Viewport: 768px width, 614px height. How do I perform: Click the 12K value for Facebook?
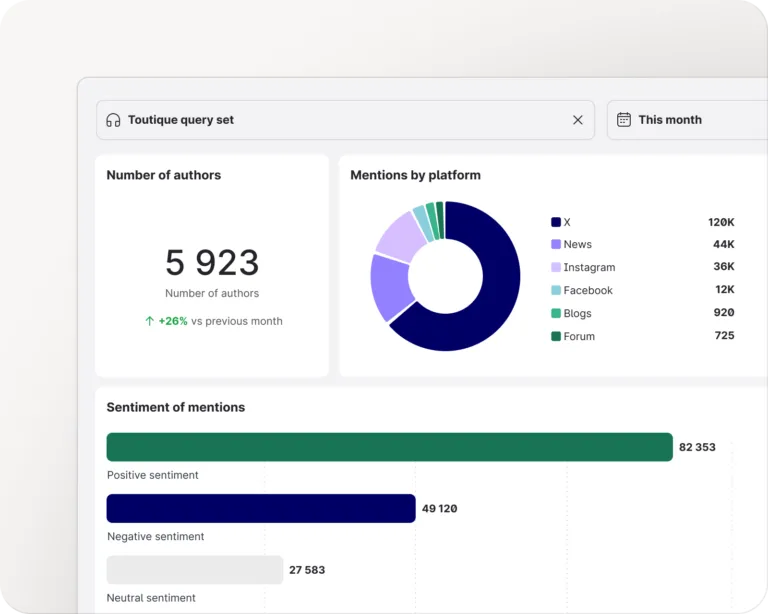tap(724, 289)
